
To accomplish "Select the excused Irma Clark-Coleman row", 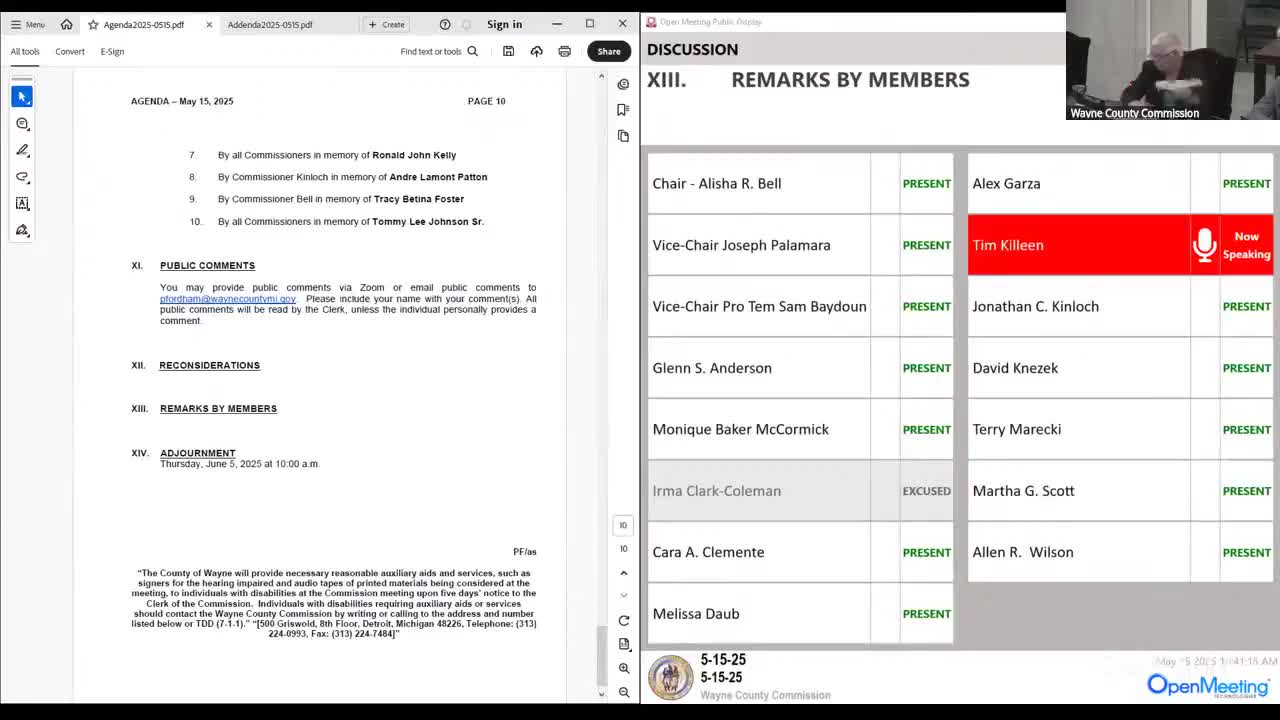I will click(800, 491).
